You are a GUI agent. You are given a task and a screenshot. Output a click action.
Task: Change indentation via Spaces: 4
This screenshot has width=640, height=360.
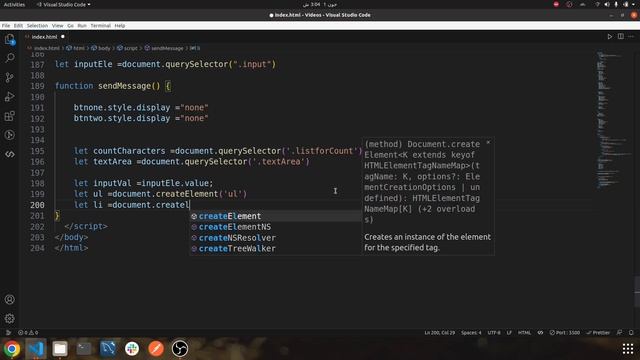[x=471, y=333]
